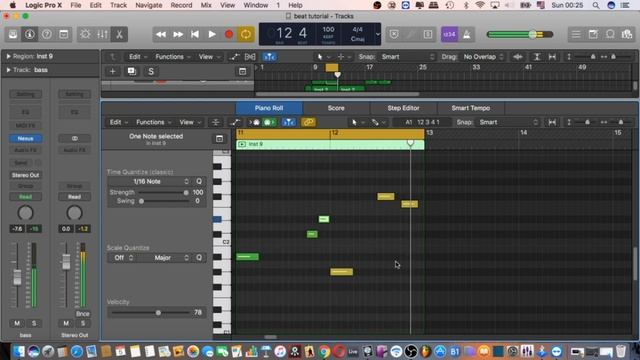Screen dimensions: 640x360
Task: Switch to the Smart Tempo tab
Action: [x=471, y=108]
